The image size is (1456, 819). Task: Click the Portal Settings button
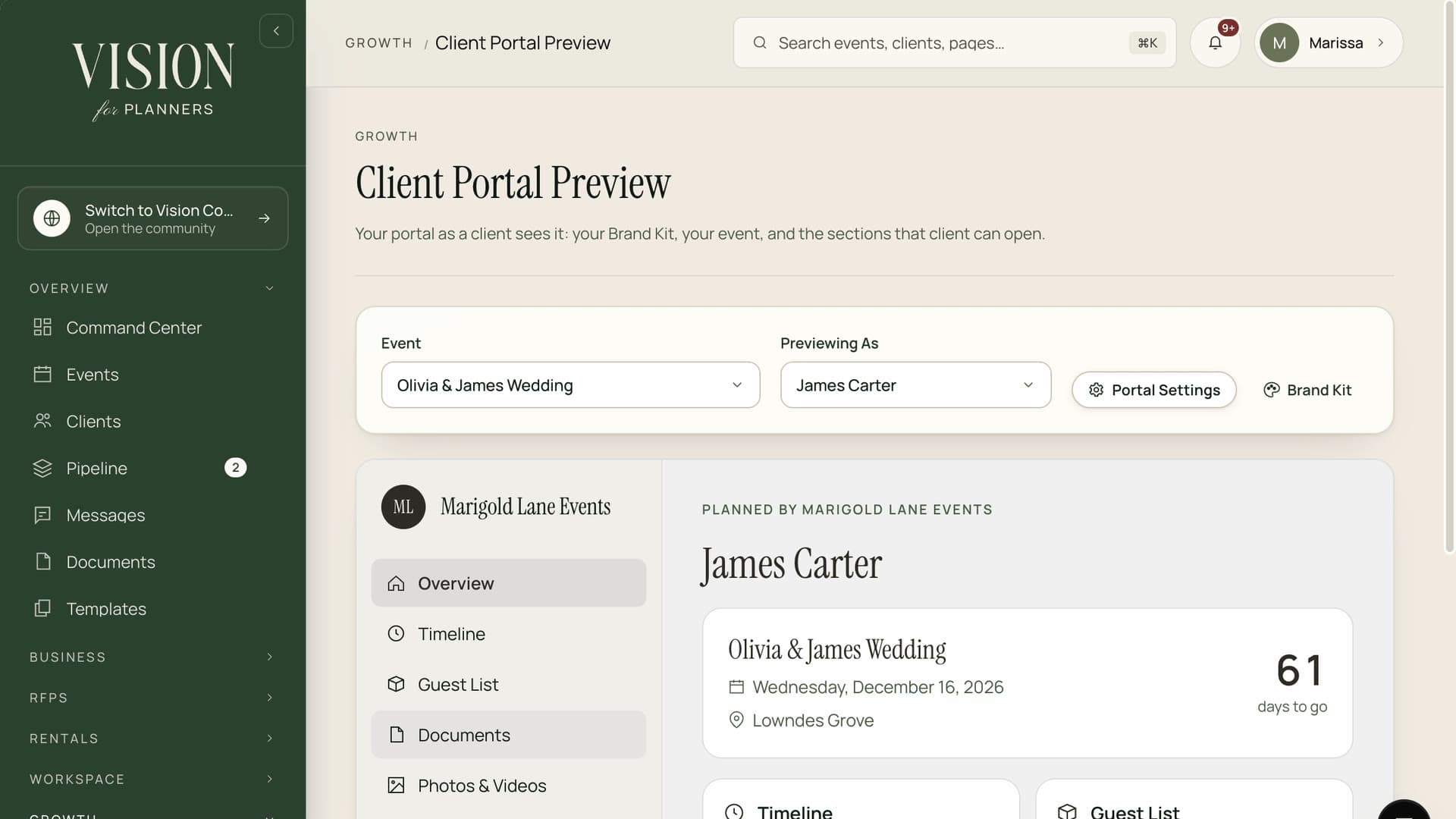pos(1154,390)
